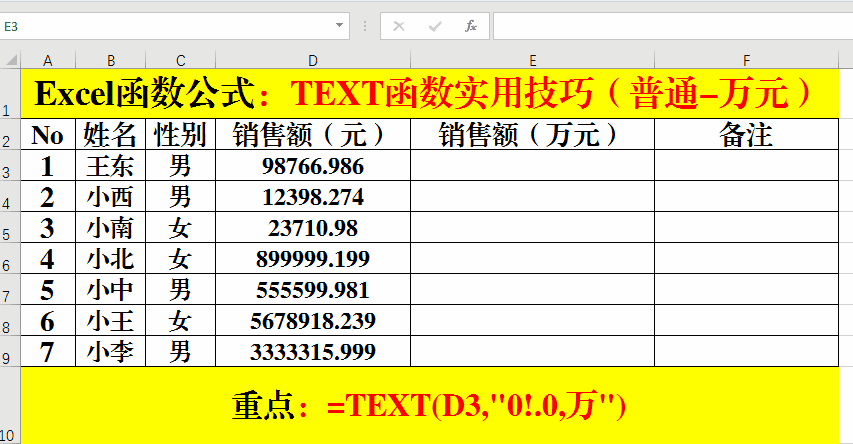Select empty 备注 cell in 小西's row

click(x=746, y=196)
